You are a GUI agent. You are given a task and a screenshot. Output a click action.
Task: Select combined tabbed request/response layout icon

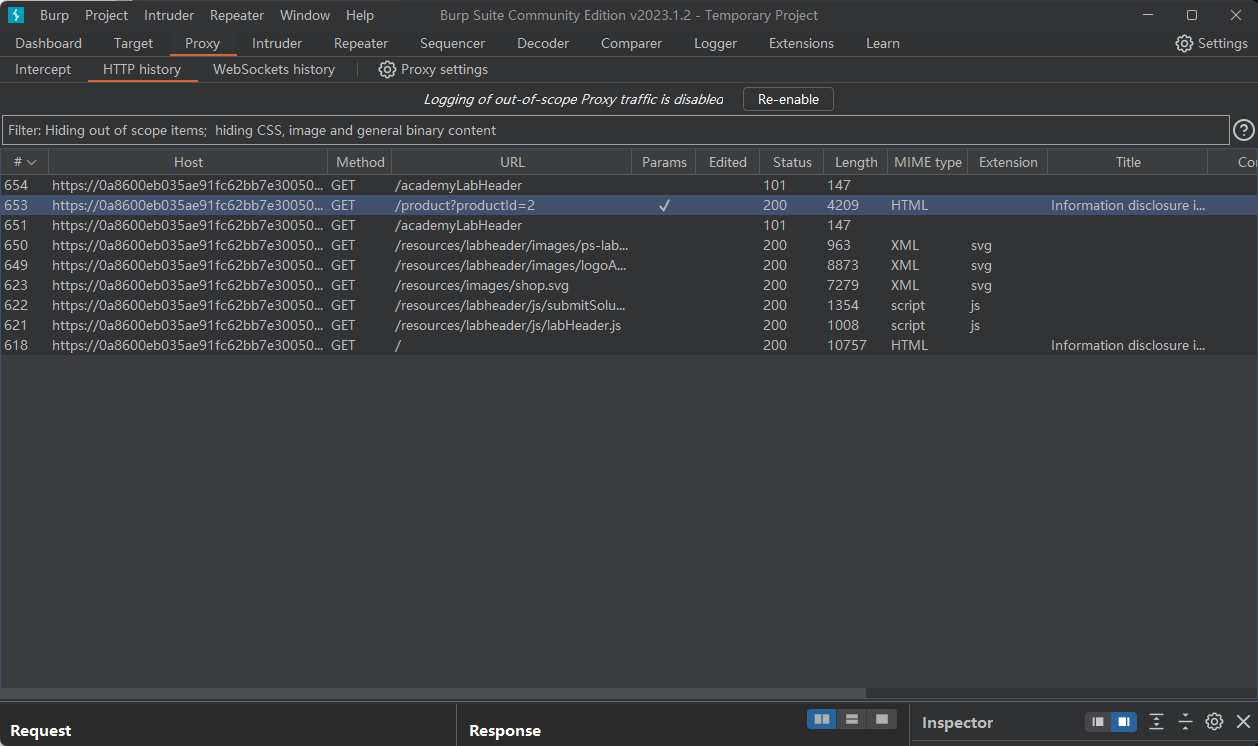pyautogui.click(x=881, y=719)
